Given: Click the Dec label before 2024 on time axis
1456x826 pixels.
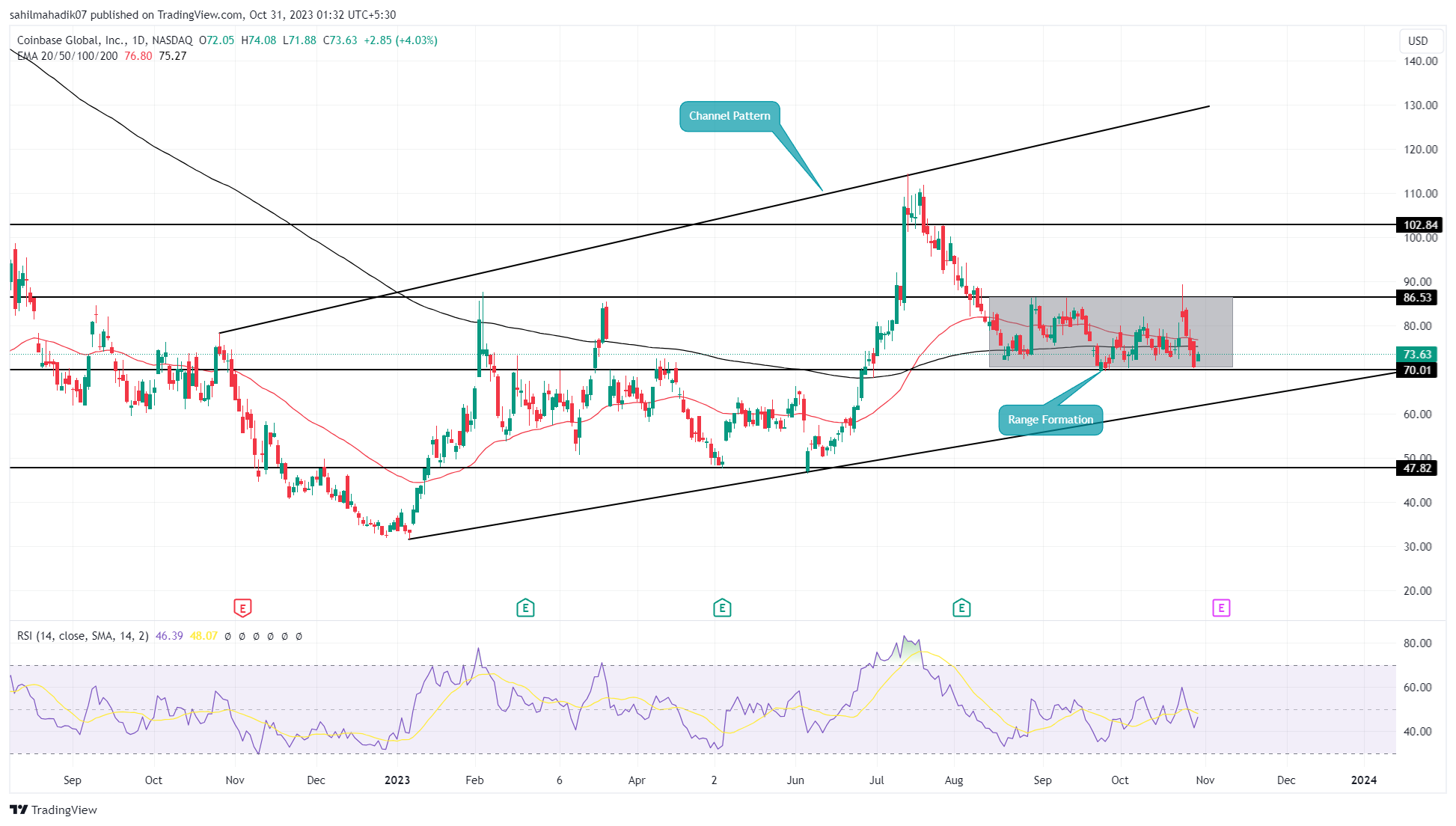Looking at the screenshot, I should tap(1286, 780).
